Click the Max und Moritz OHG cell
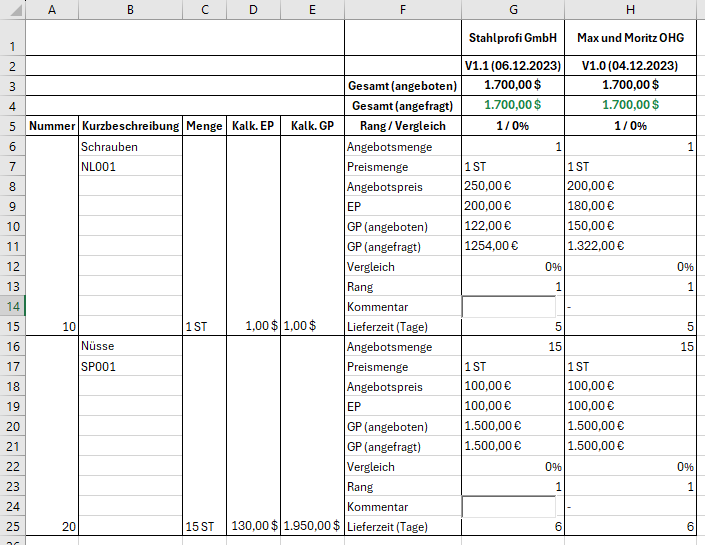This screenshot has height=545, width=705. (x=630, y=38)
